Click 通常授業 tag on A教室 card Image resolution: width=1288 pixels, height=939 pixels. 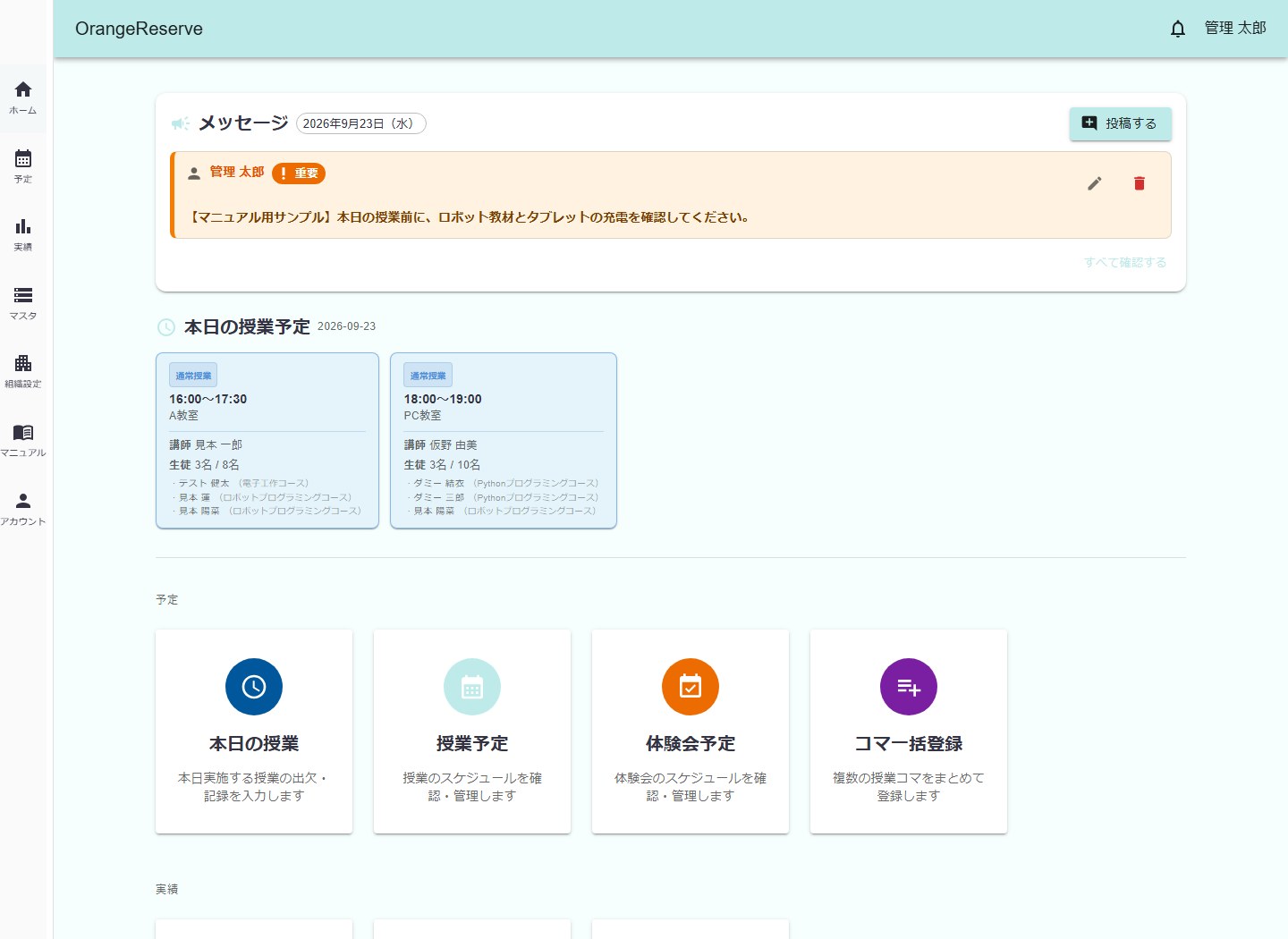click(193, 376)
